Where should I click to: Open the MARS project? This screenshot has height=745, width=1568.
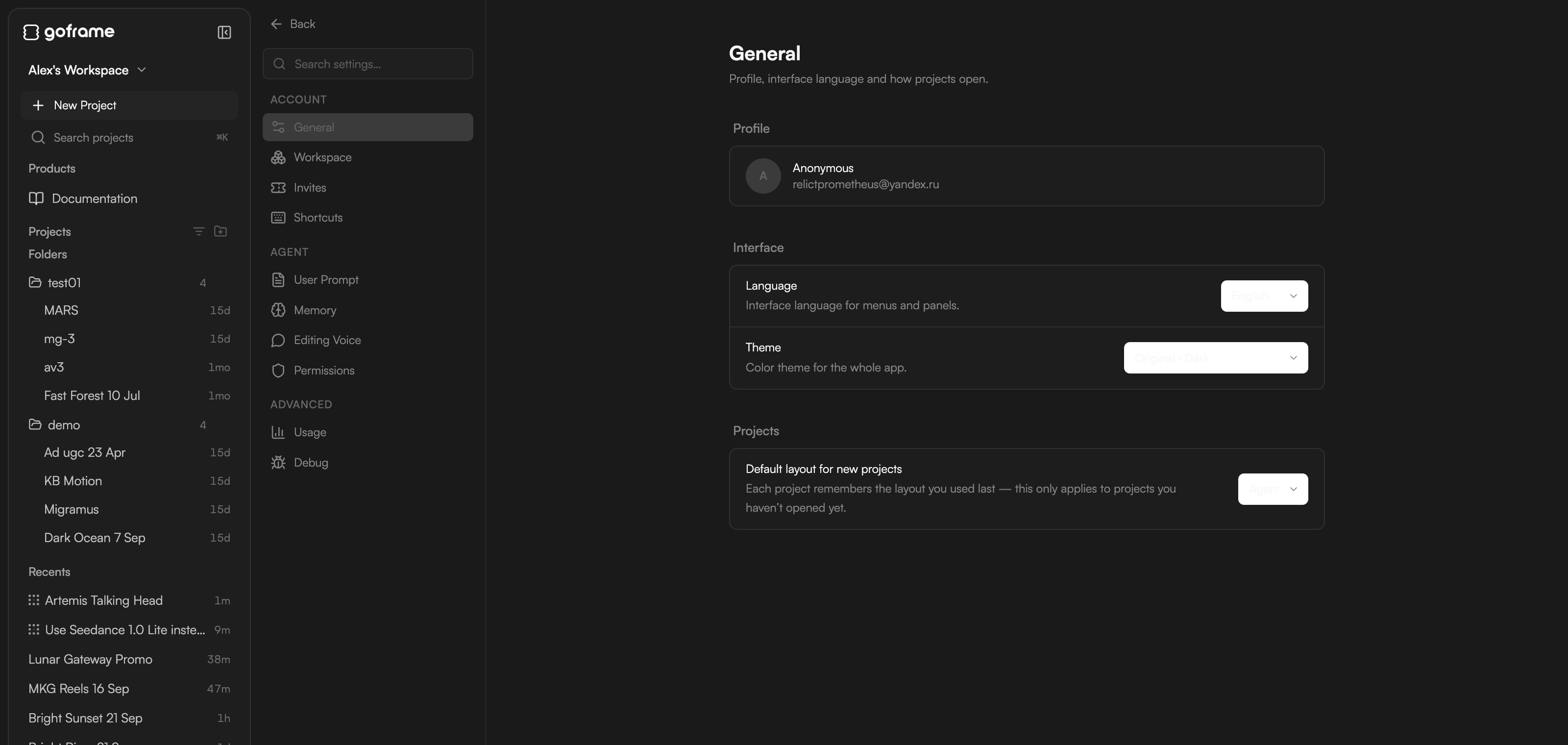click(x=129, y=310)
